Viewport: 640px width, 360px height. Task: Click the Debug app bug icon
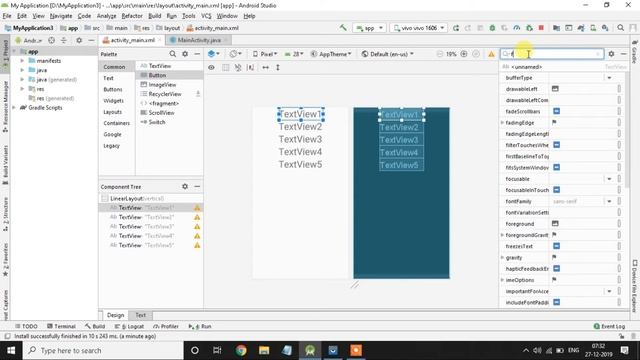point(492,28)
